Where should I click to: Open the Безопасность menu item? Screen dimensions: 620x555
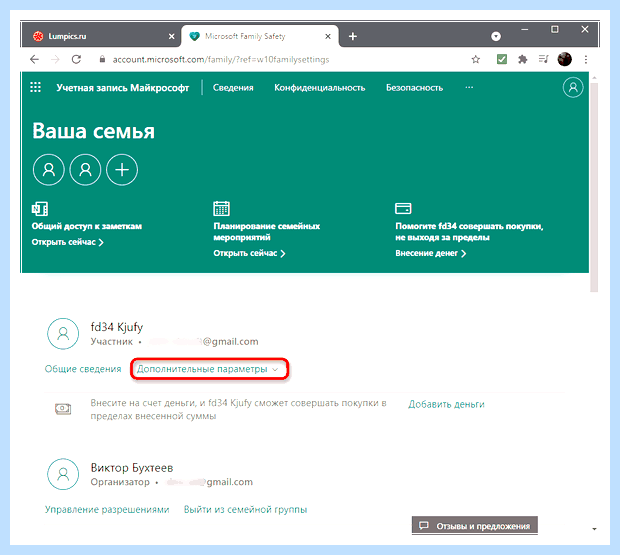[414, 88]
